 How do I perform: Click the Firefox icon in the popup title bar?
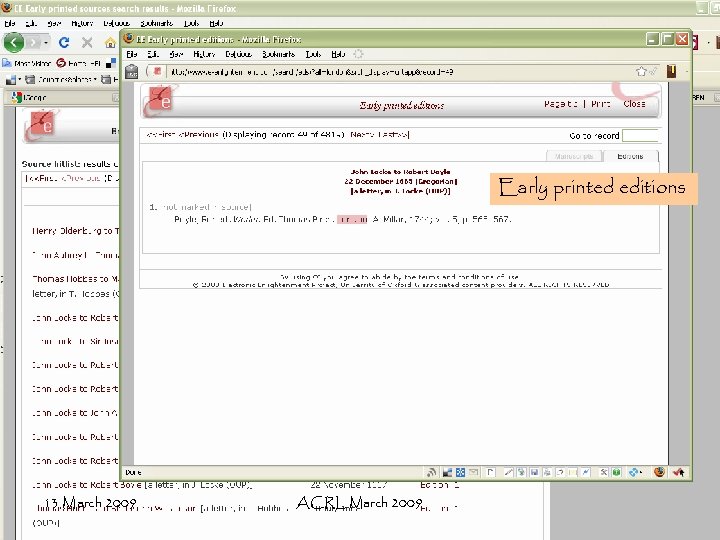(129, 39)
